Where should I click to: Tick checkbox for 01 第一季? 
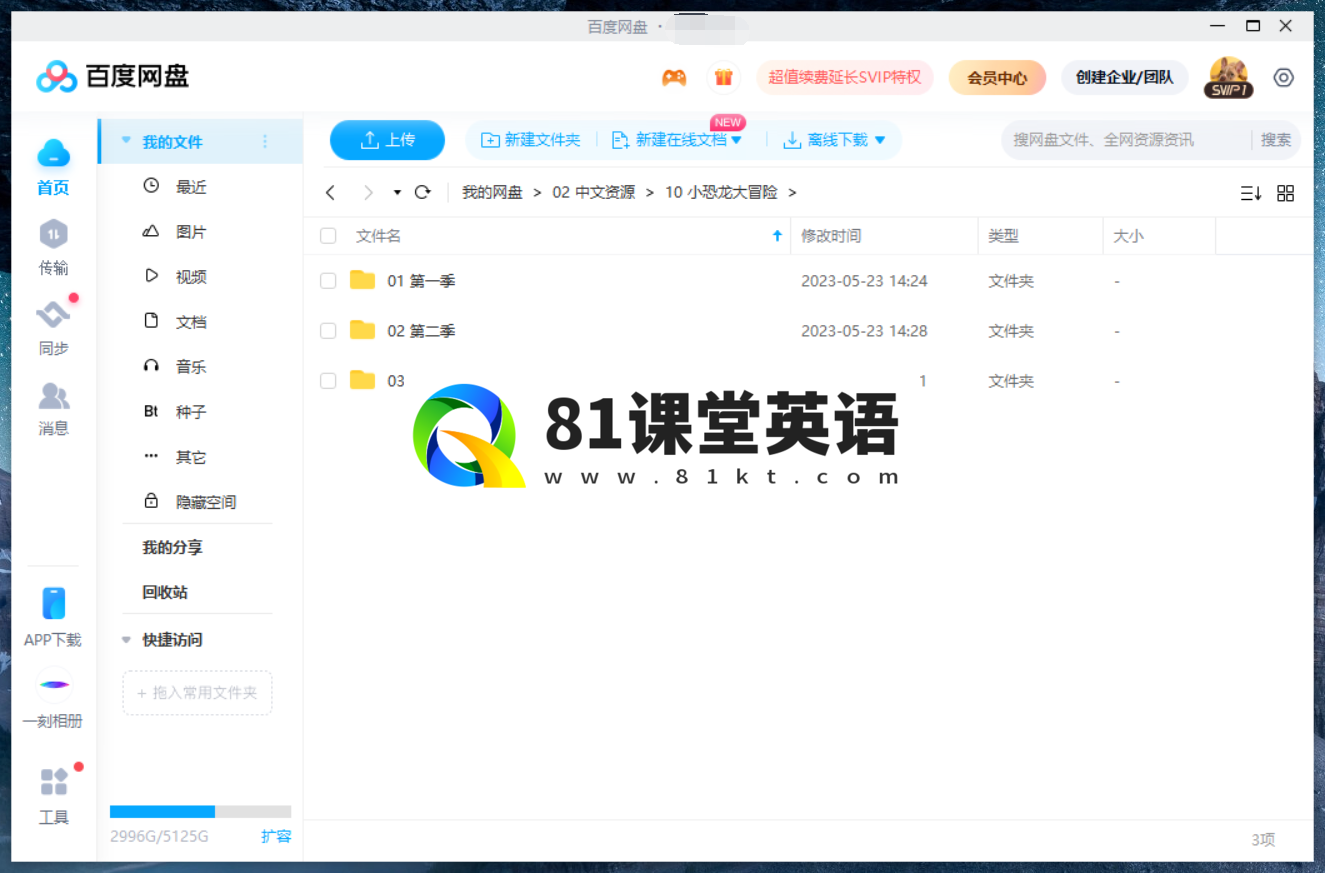pyautogui.click(x=328, y=281)
